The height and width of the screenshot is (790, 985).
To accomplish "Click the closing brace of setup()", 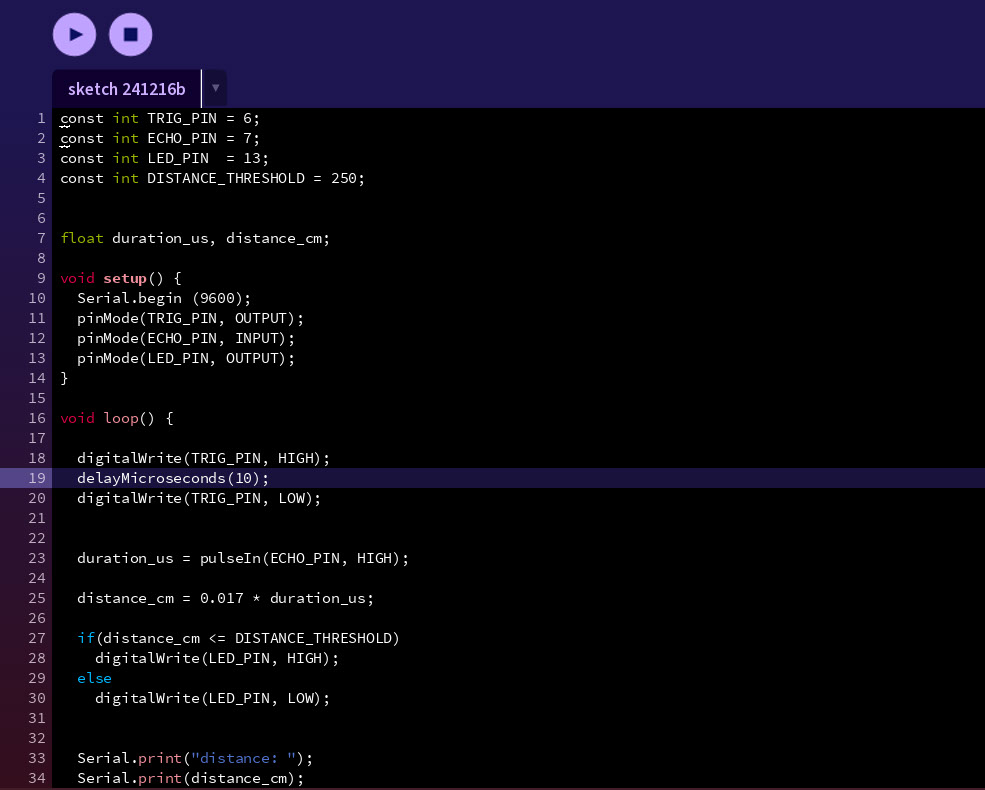I will pos(64,378).
